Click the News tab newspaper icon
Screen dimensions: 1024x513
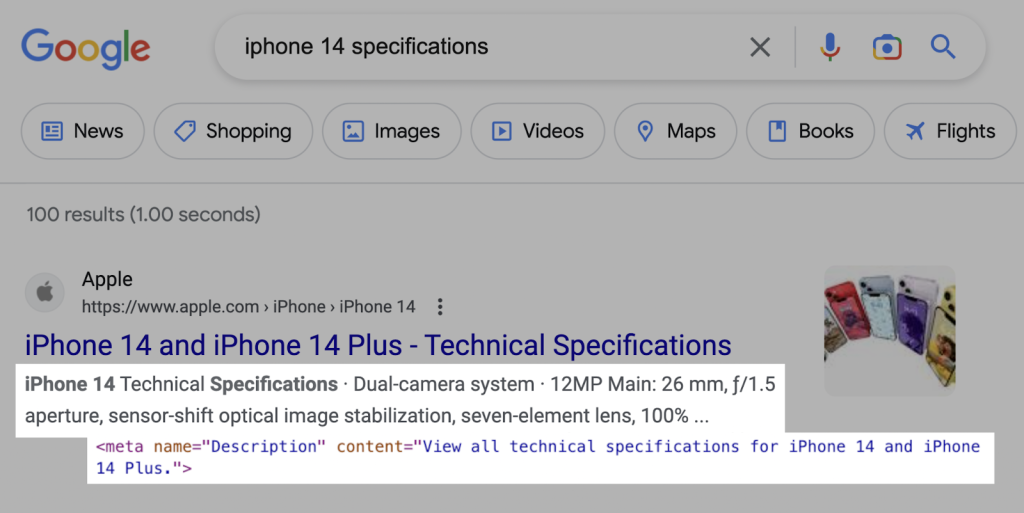52,131
